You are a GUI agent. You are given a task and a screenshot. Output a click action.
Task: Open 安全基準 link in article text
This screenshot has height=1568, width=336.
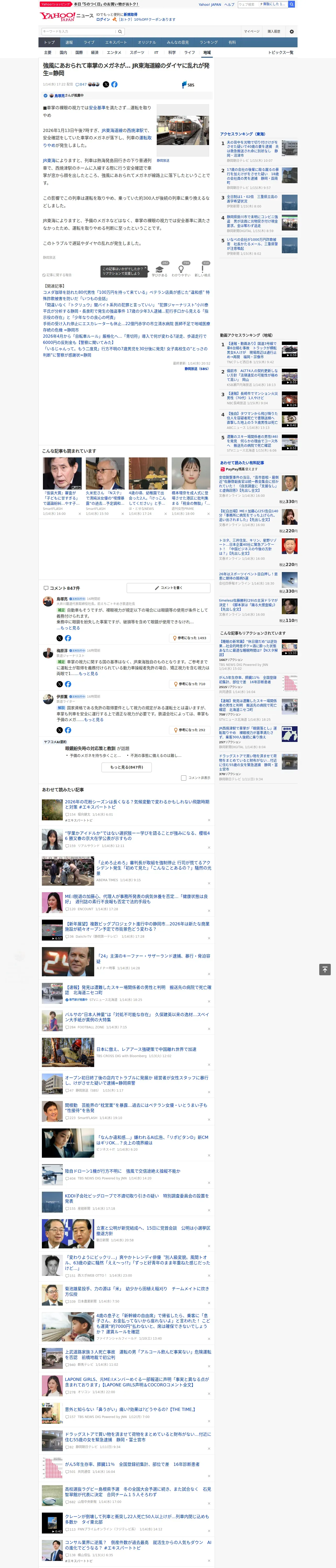coord(97,108)
